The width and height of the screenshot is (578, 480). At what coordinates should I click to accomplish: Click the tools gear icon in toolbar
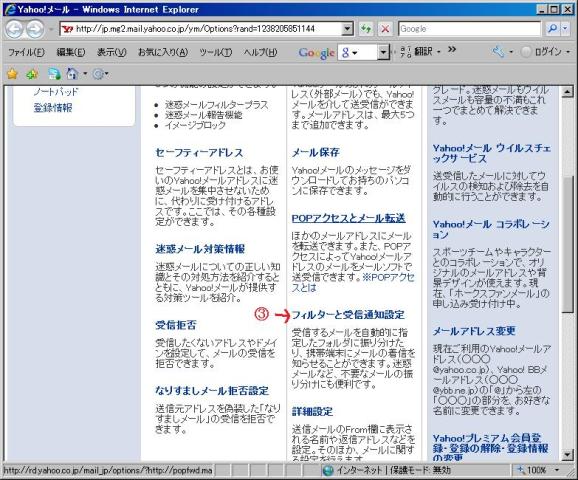coord(98,74)
